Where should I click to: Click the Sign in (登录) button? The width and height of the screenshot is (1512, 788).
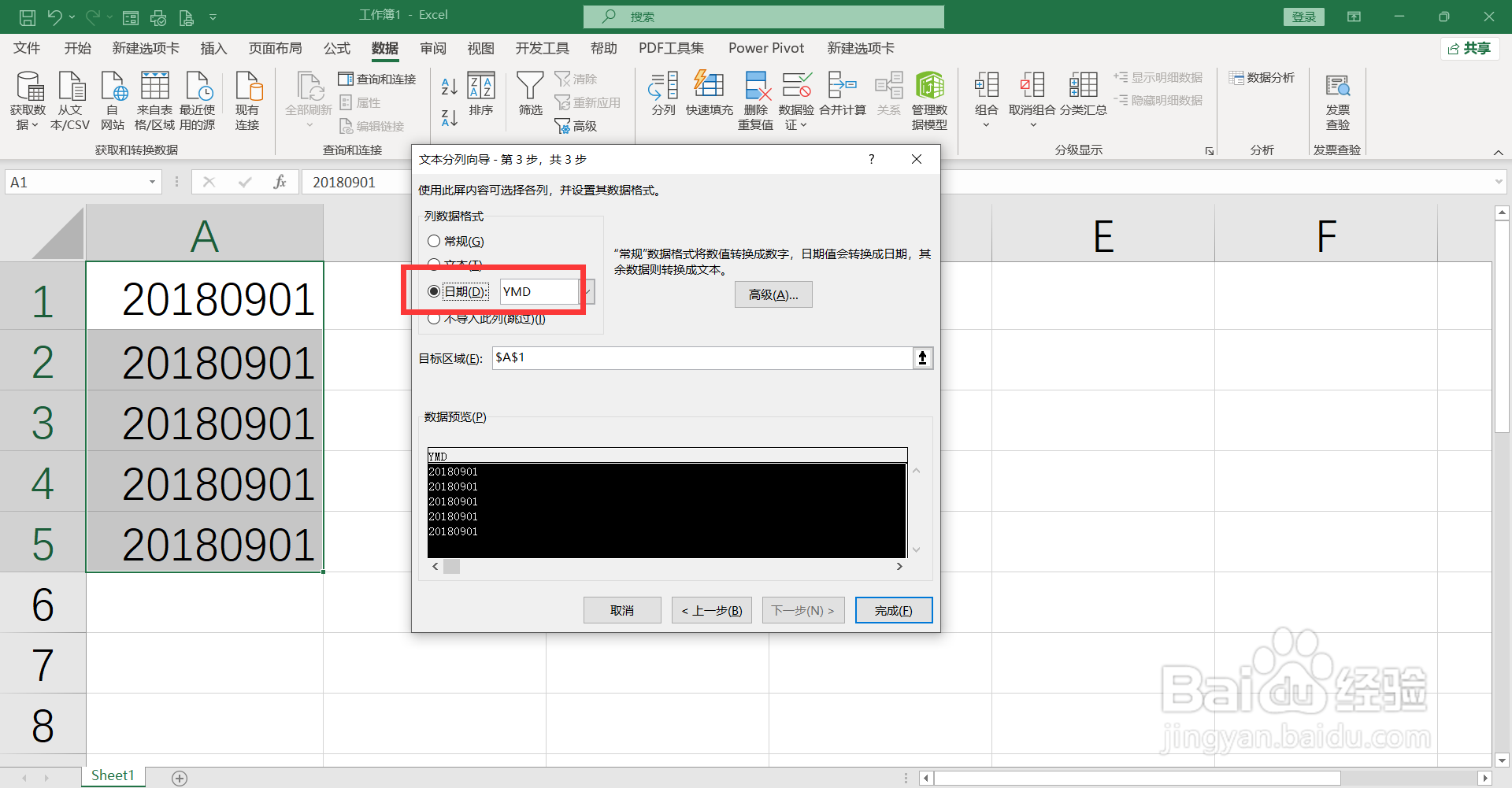coord(1304,17)
